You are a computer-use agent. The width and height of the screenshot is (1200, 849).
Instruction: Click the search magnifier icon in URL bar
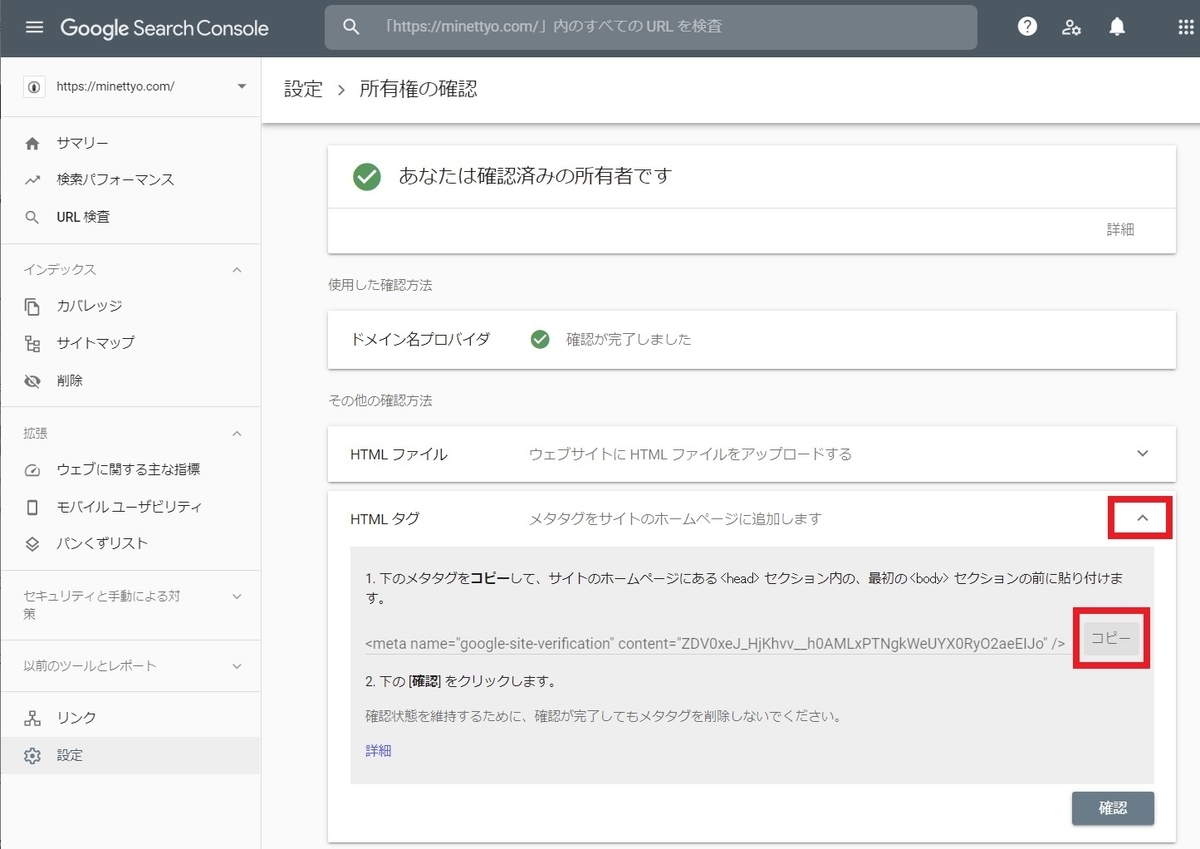click(351, 27)
